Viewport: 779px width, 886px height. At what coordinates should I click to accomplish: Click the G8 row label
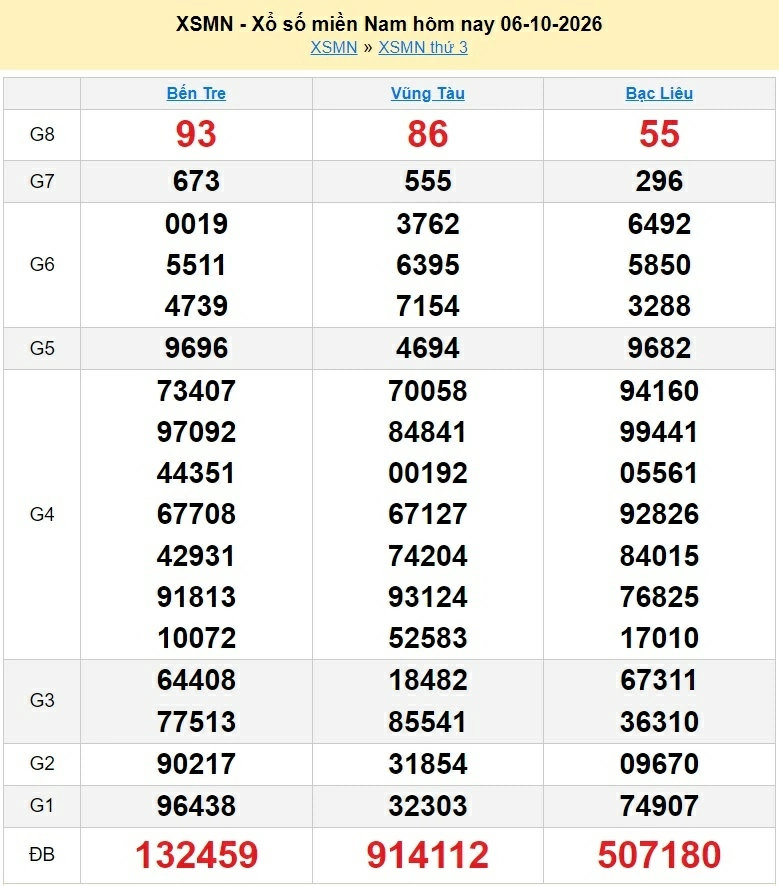click(42, 134)
